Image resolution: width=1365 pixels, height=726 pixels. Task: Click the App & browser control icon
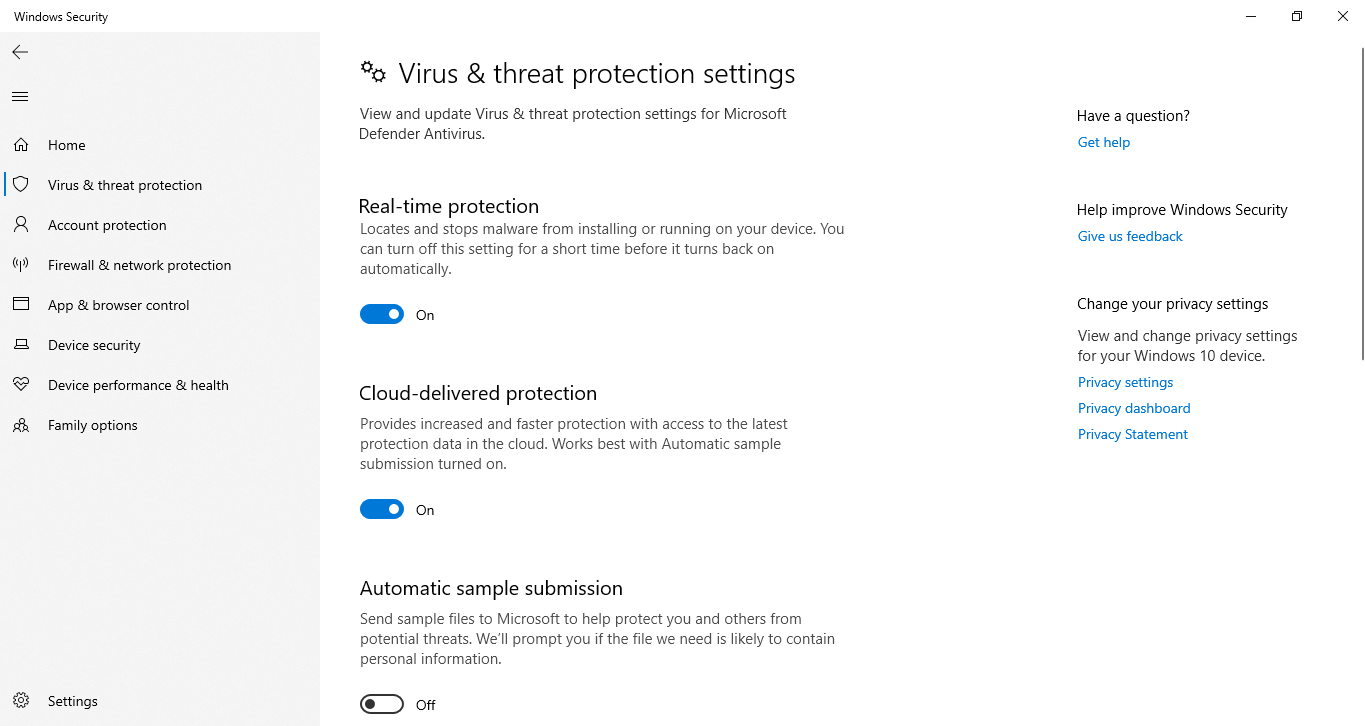(x=21, y=305)
